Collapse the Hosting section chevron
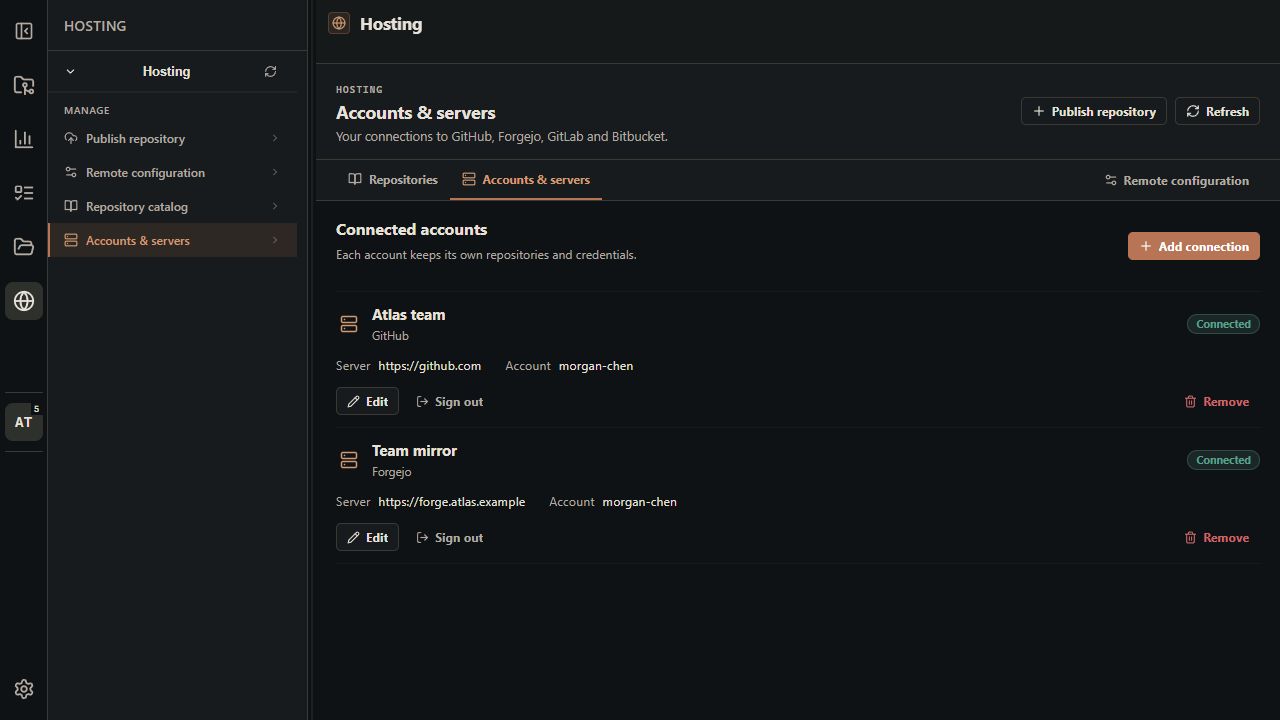 coord(70,72)
